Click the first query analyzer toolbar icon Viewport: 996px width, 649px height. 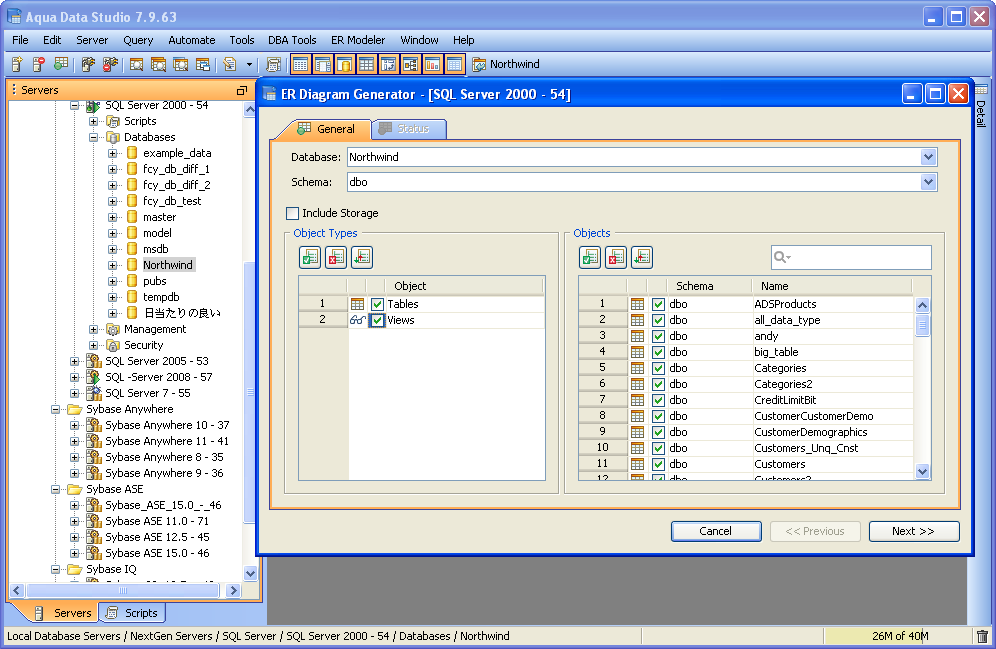[x=136, y=64]
